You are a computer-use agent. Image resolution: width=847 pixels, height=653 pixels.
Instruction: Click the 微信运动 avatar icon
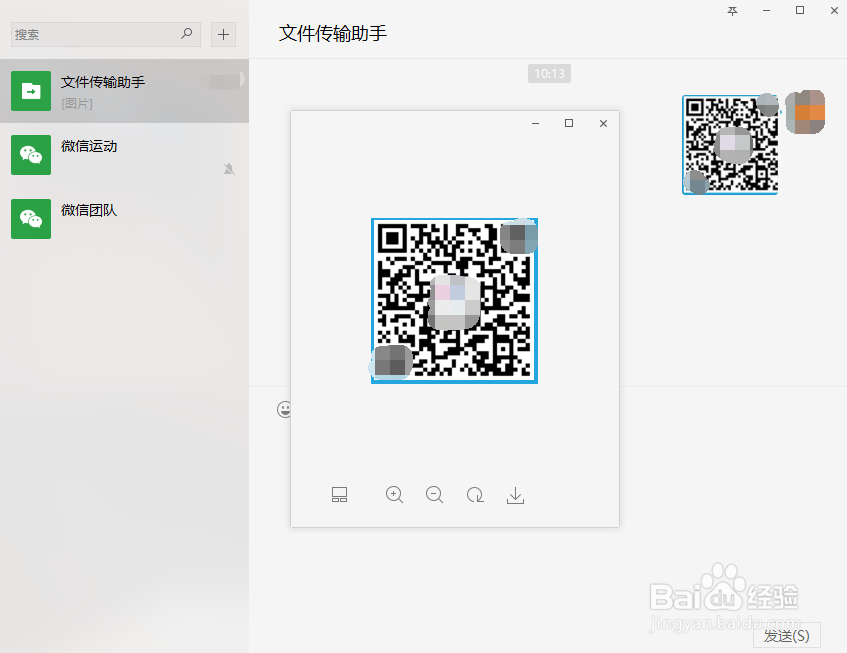(31, 155)
